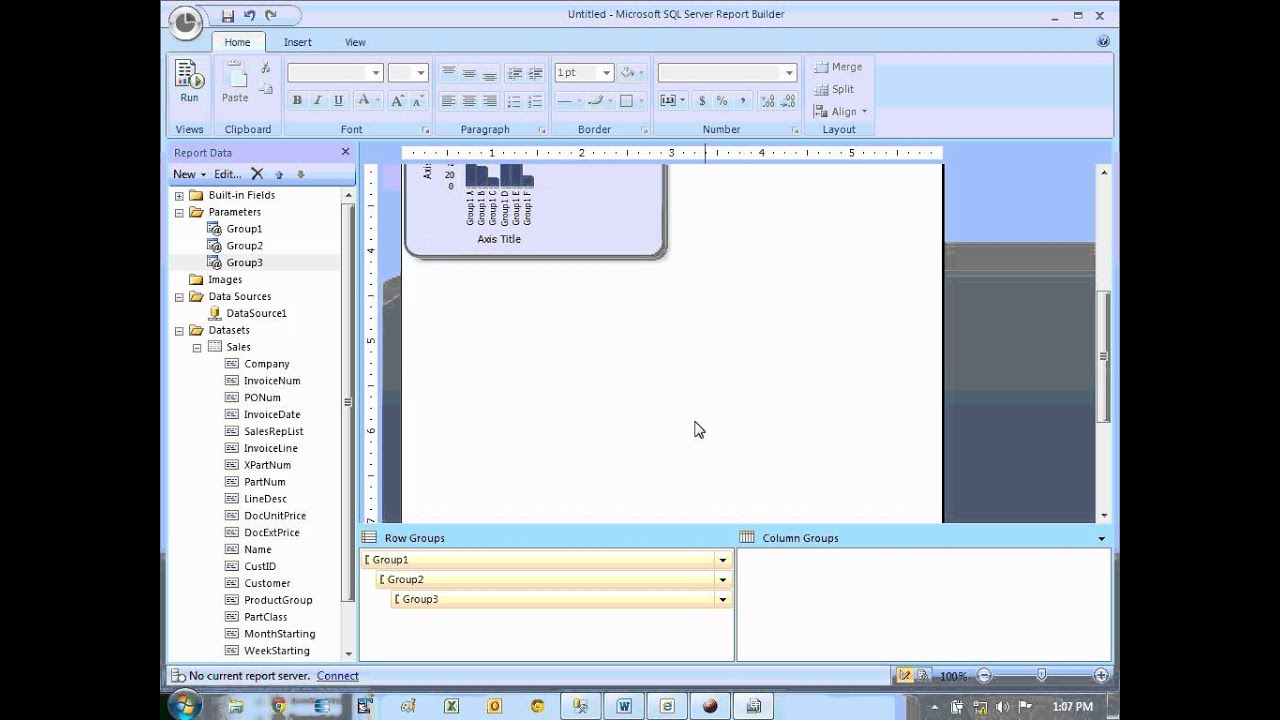Click Edit... in Report Data toolbar
This screenshot has height=720, width=1280.
(228, 174)
